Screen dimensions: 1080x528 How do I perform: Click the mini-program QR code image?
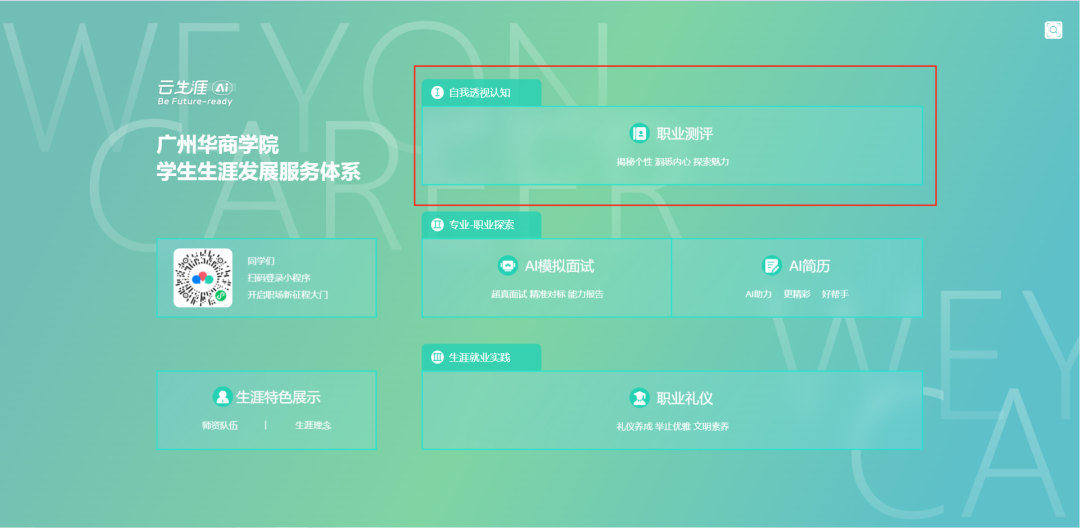coord(202,277)
